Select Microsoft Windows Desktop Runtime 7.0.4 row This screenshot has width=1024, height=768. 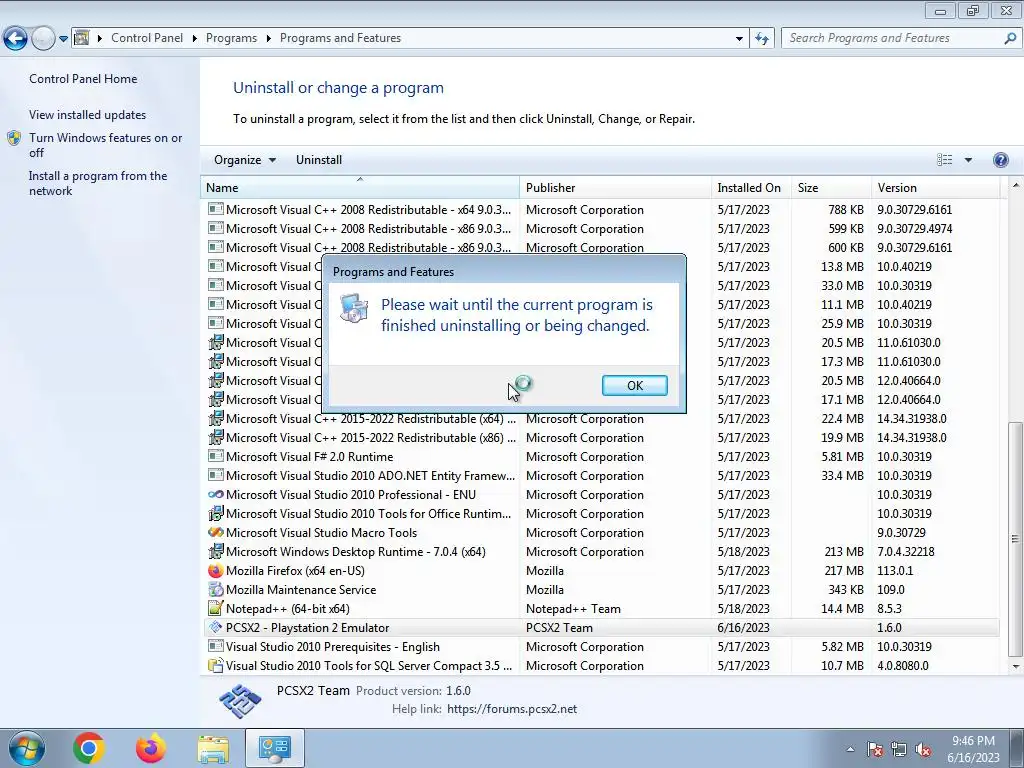click(x=601, y=552)
